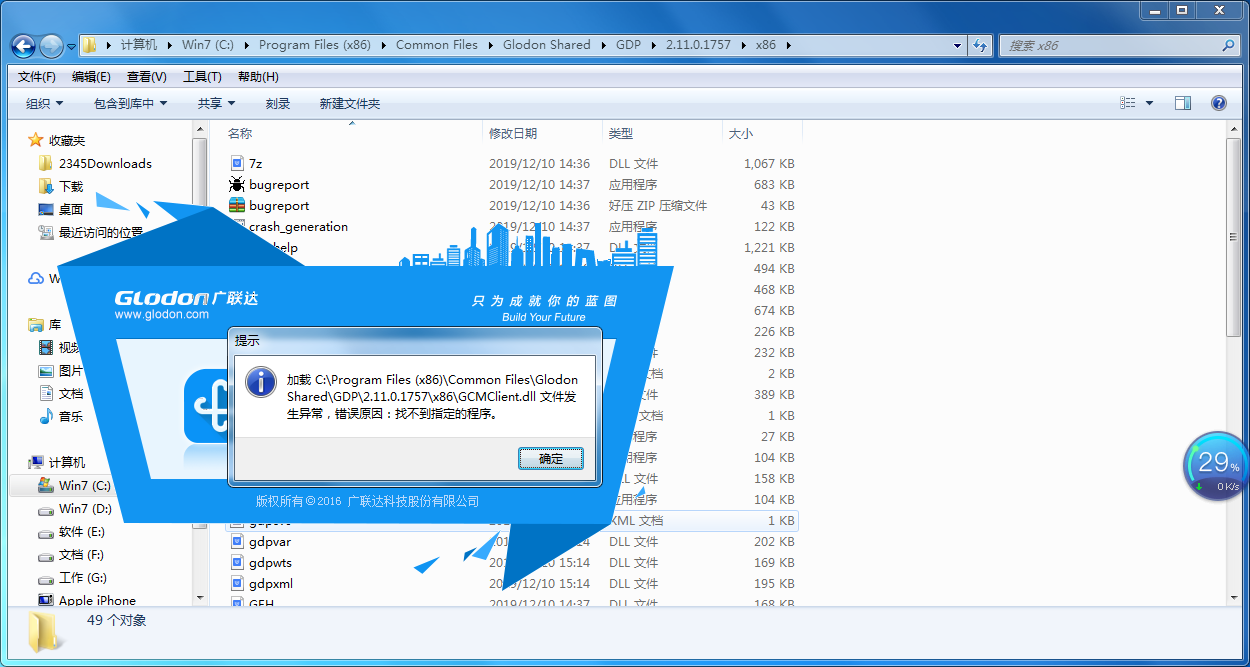This screenshot has width=1250, height=667.
Task: Open the view options dropdown arrow
Action: click(x=1149, y=104)
